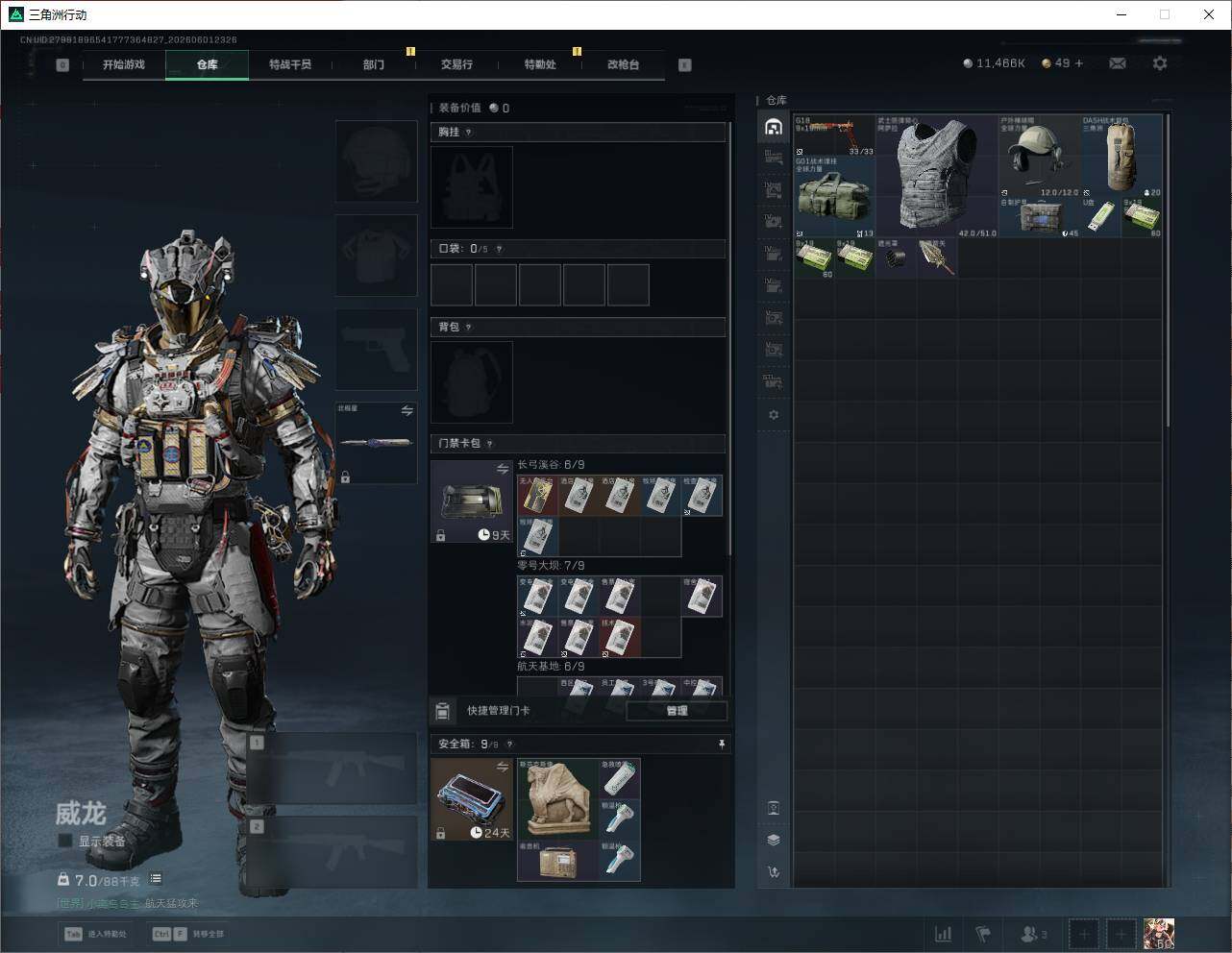Select the G18 pistol in warehouse
1232x953 pixels.
(835, 135)
